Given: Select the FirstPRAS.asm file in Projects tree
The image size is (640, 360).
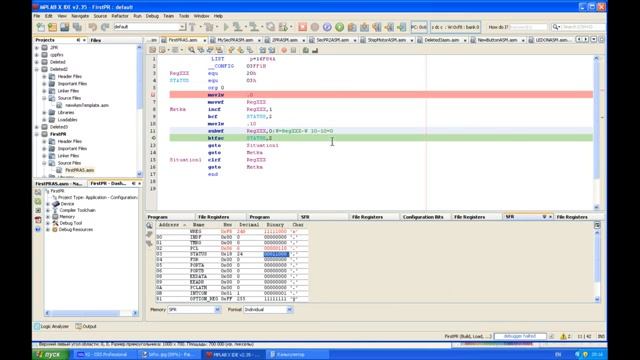Looking at the screenshot, I should pyautogui.click(x=79, y=170).
